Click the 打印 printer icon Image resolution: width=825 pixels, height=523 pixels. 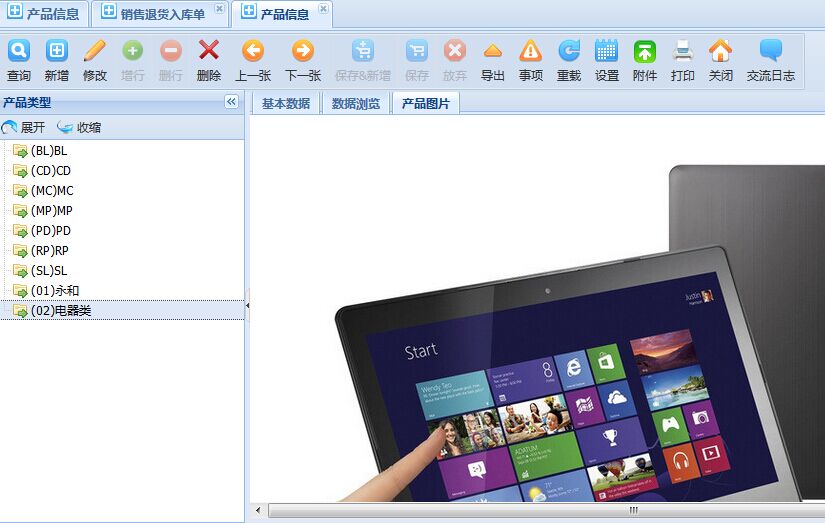683,52
